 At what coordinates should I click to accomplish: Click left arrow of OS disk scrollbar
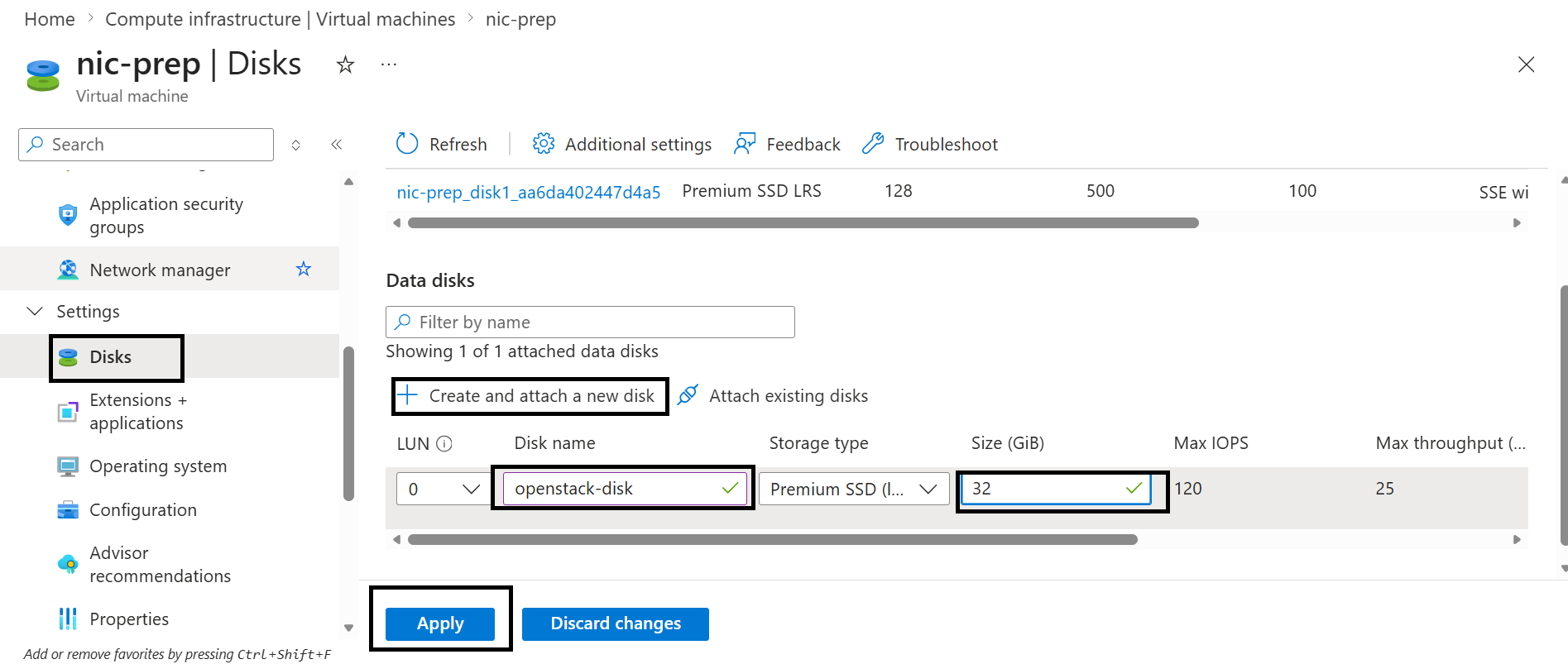pos(396,222)
